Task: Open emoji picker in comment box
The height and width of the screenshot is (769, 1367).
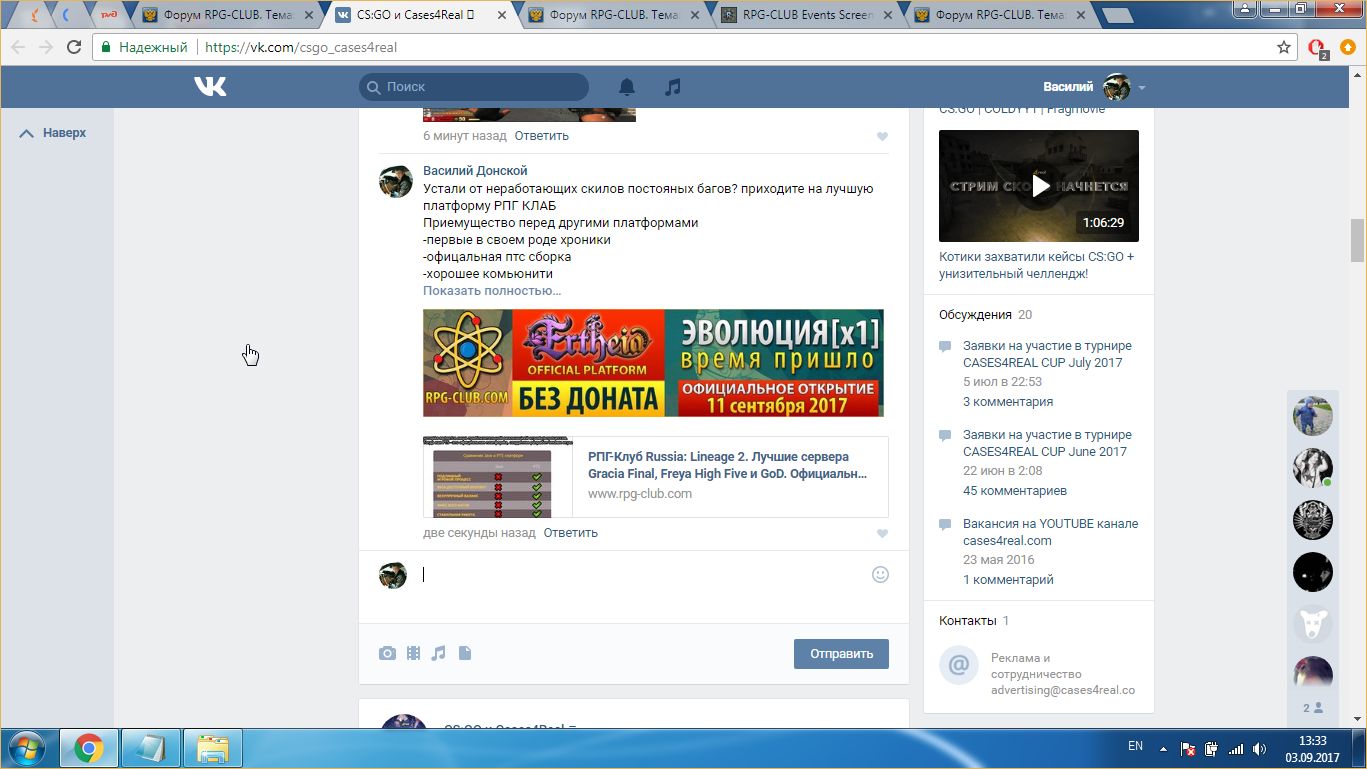Action: (880, 575)
